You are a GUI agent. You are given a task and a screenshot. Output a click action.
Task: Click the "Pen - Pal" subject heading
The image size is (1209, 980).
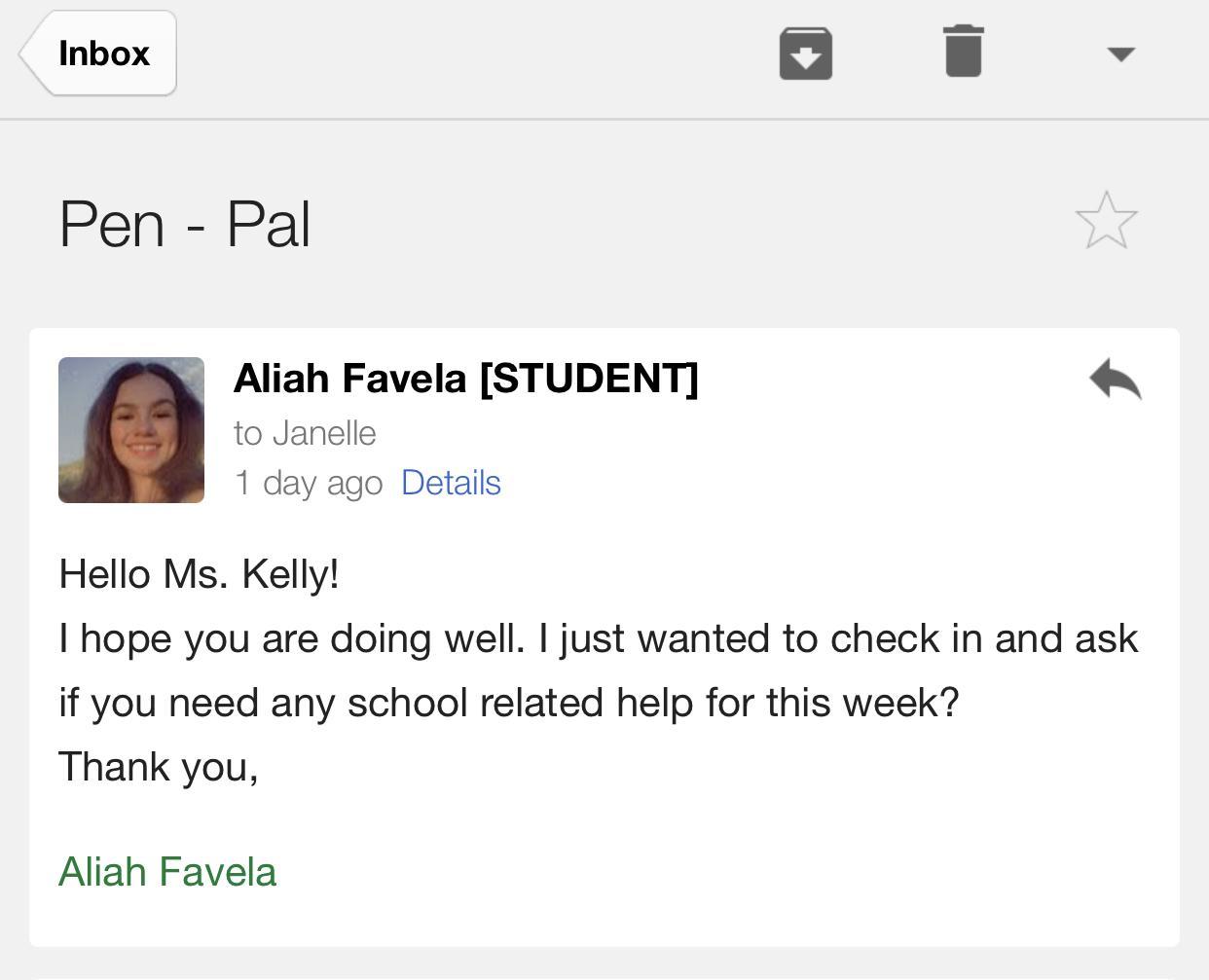point(185,225)
